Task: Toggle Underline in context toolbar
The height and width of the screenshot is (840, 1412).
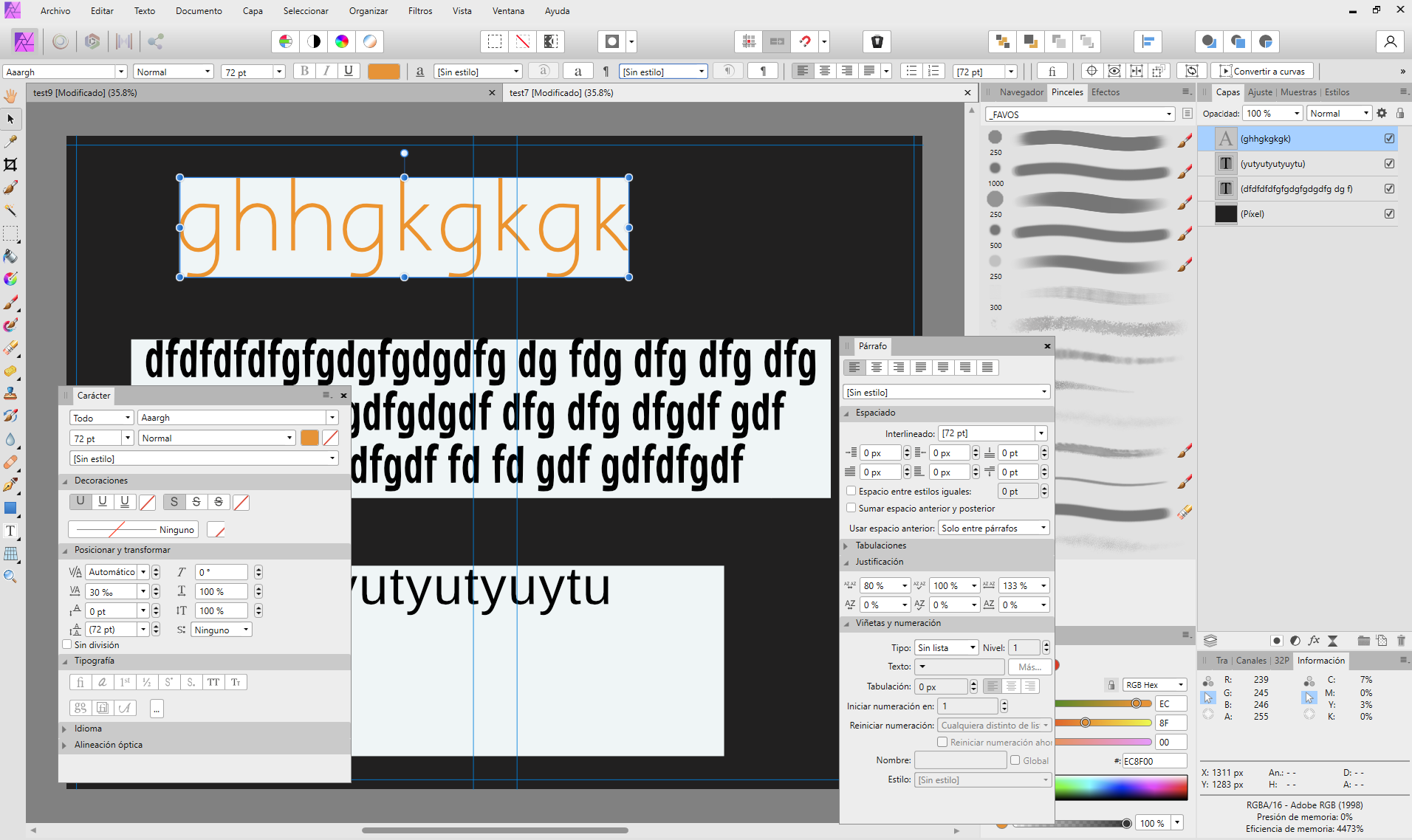Action: pos(349,71)
